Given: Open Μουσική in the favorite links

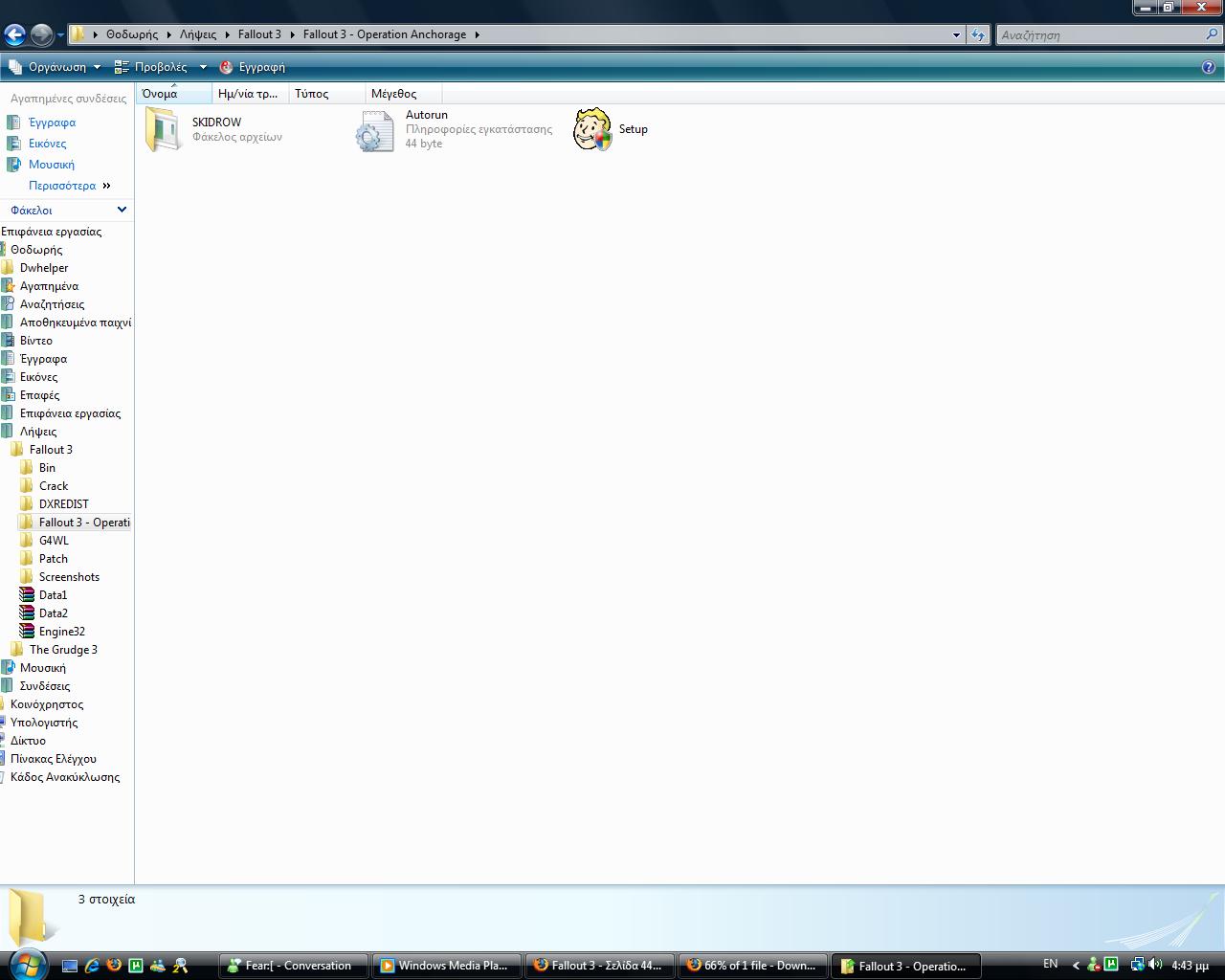Looking at the screenshot, I should 51,165.
